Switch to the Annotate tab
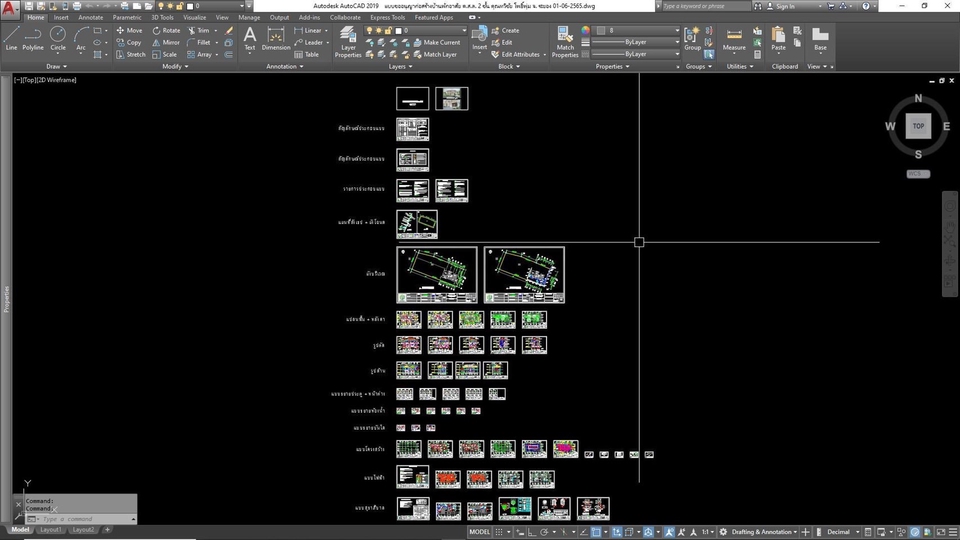Image resolution: width=960 pixels, height=540 pixels. coord(91,18)
